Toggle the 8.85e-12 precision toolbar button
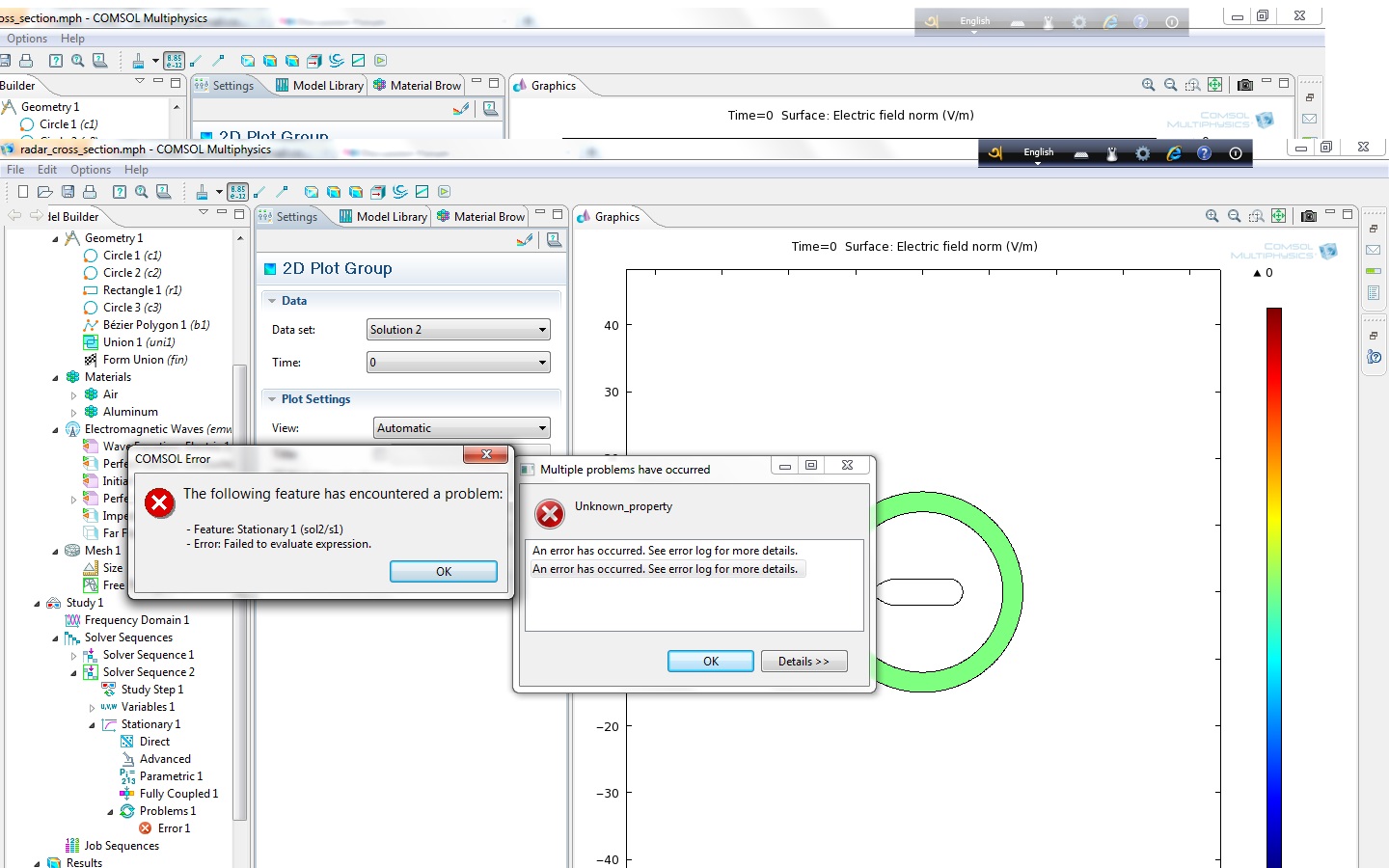 [x=237, y=192]
